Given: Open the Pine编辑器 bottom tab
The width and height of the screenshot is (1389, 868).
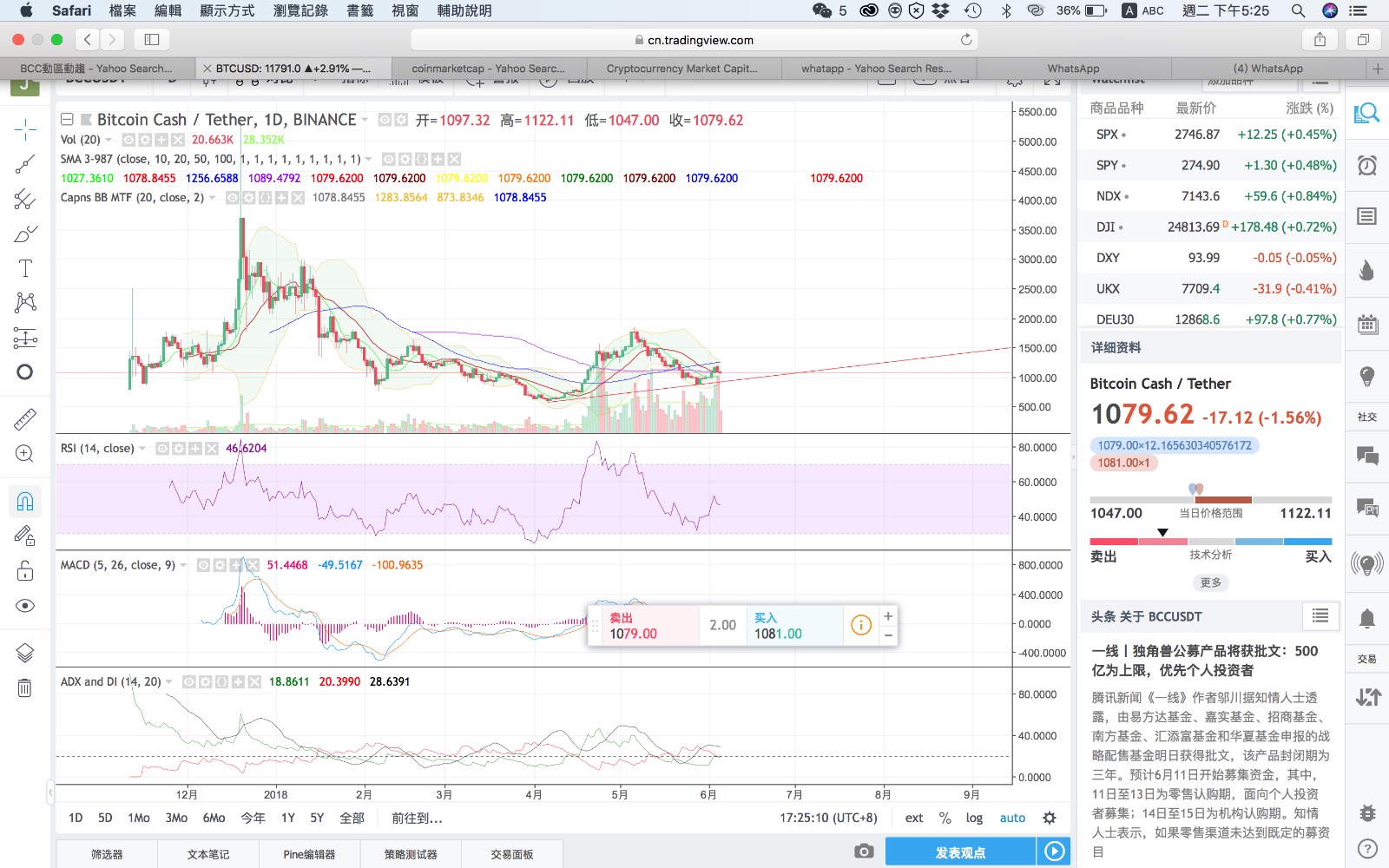Looking at the screenshot, I should (309, 854).
